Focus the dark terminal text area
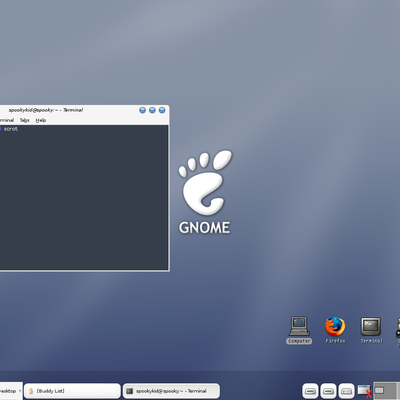Screen dimensions: 400x400 click(83, 197)
